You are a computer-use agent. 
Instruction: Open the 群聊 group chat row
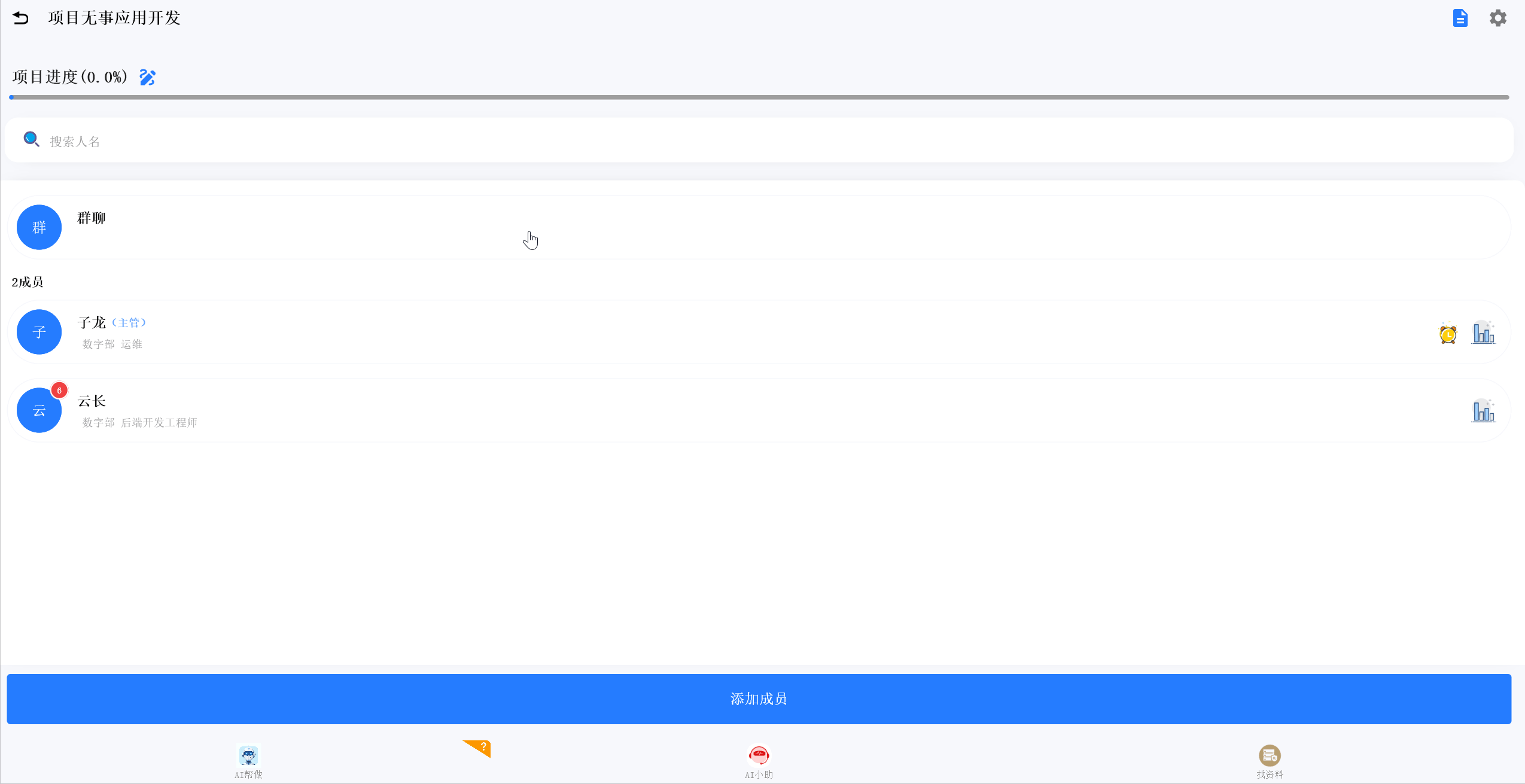(x=759, y=227)
